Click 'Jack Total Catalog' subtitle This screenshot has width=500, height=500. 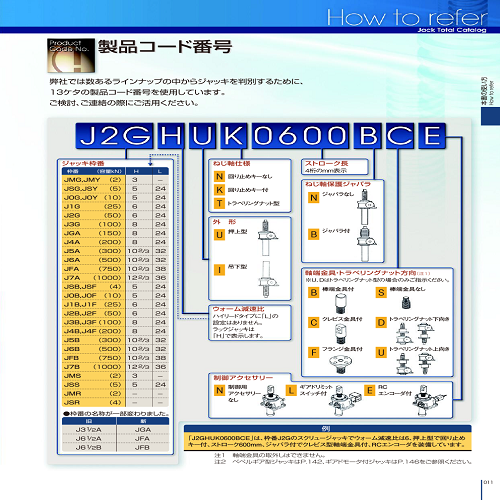[452, 30]
